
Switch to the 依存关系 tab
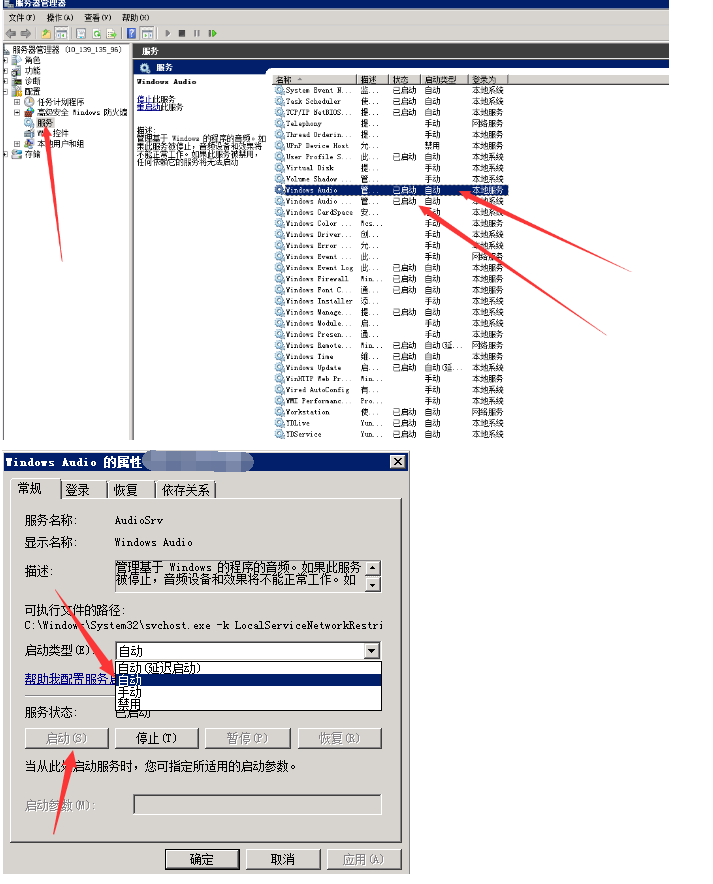[187, 490]
